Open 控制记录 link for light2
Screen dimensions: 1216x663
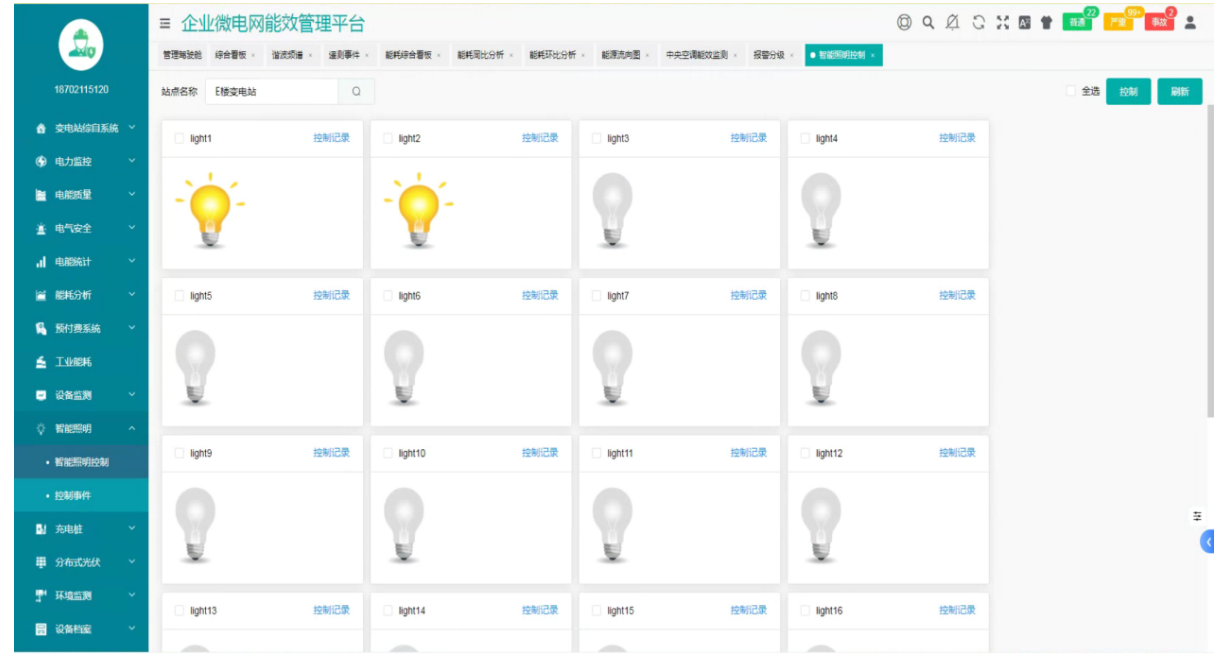coord(540,138)
